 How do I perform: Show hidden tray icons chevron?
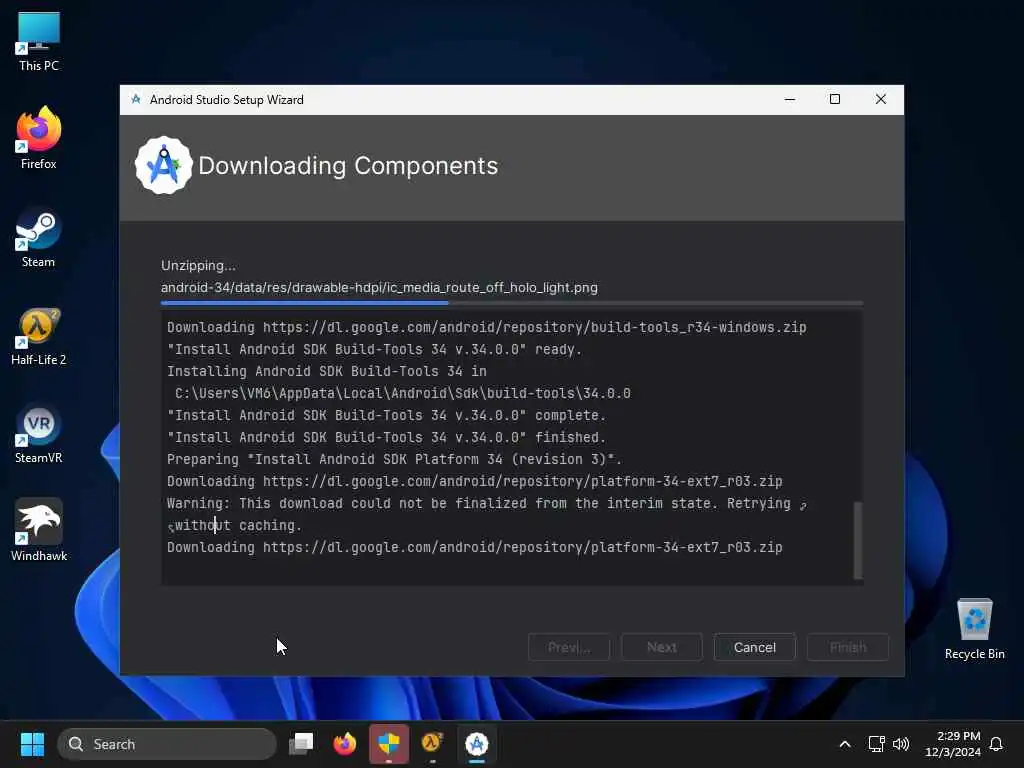click(844, 744)
